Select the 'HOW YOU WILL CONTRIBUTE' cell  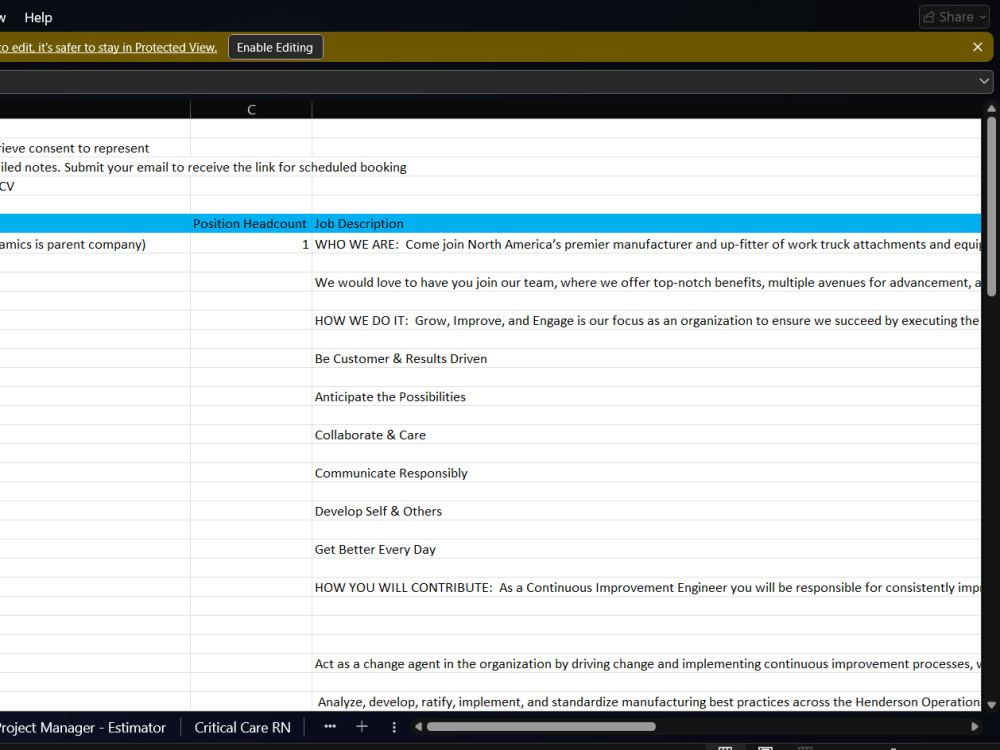coord(647,588)
